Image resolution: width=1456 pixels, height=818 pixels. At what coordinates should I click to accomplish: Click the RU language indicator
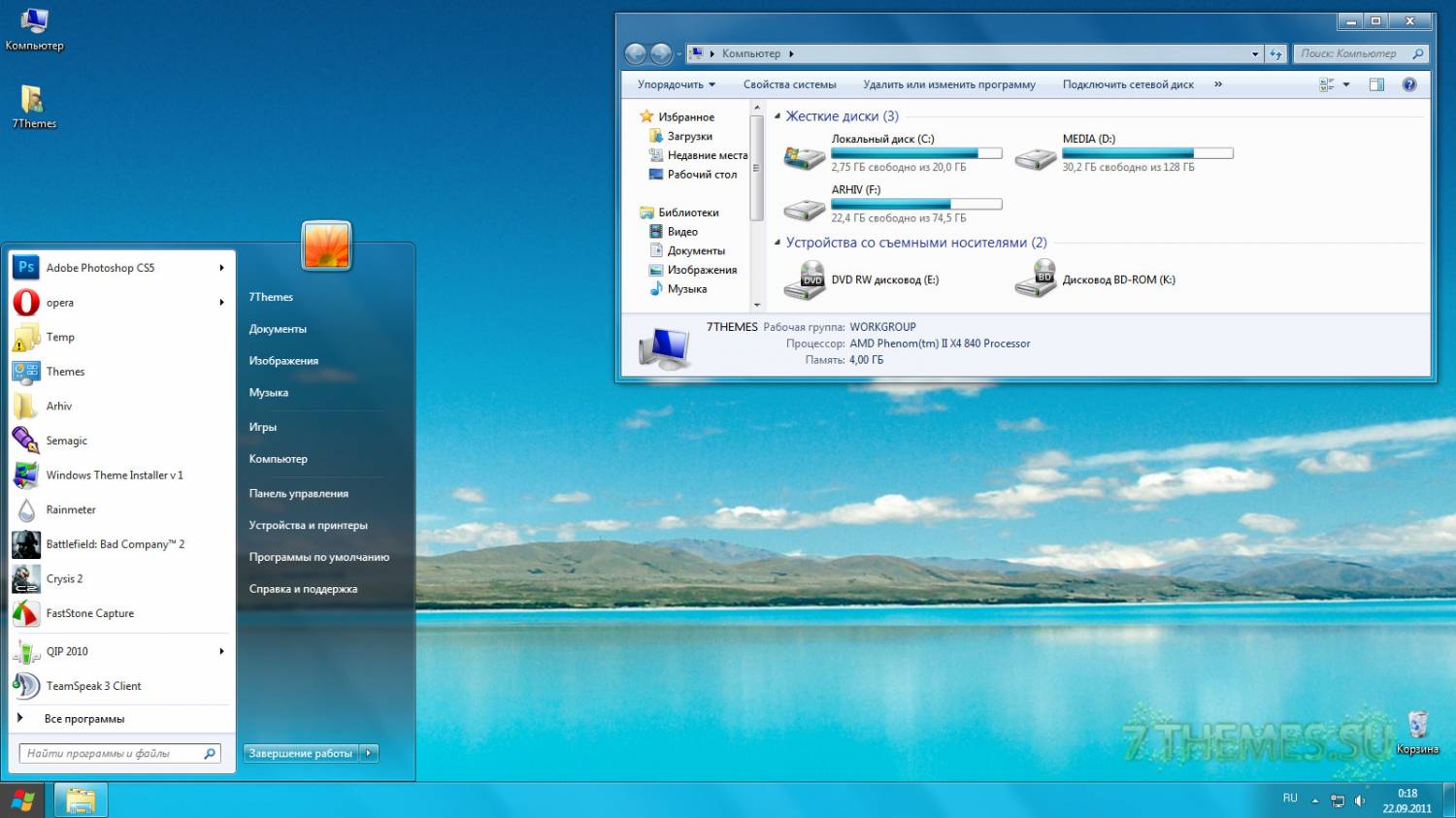tap(1290, 799)
